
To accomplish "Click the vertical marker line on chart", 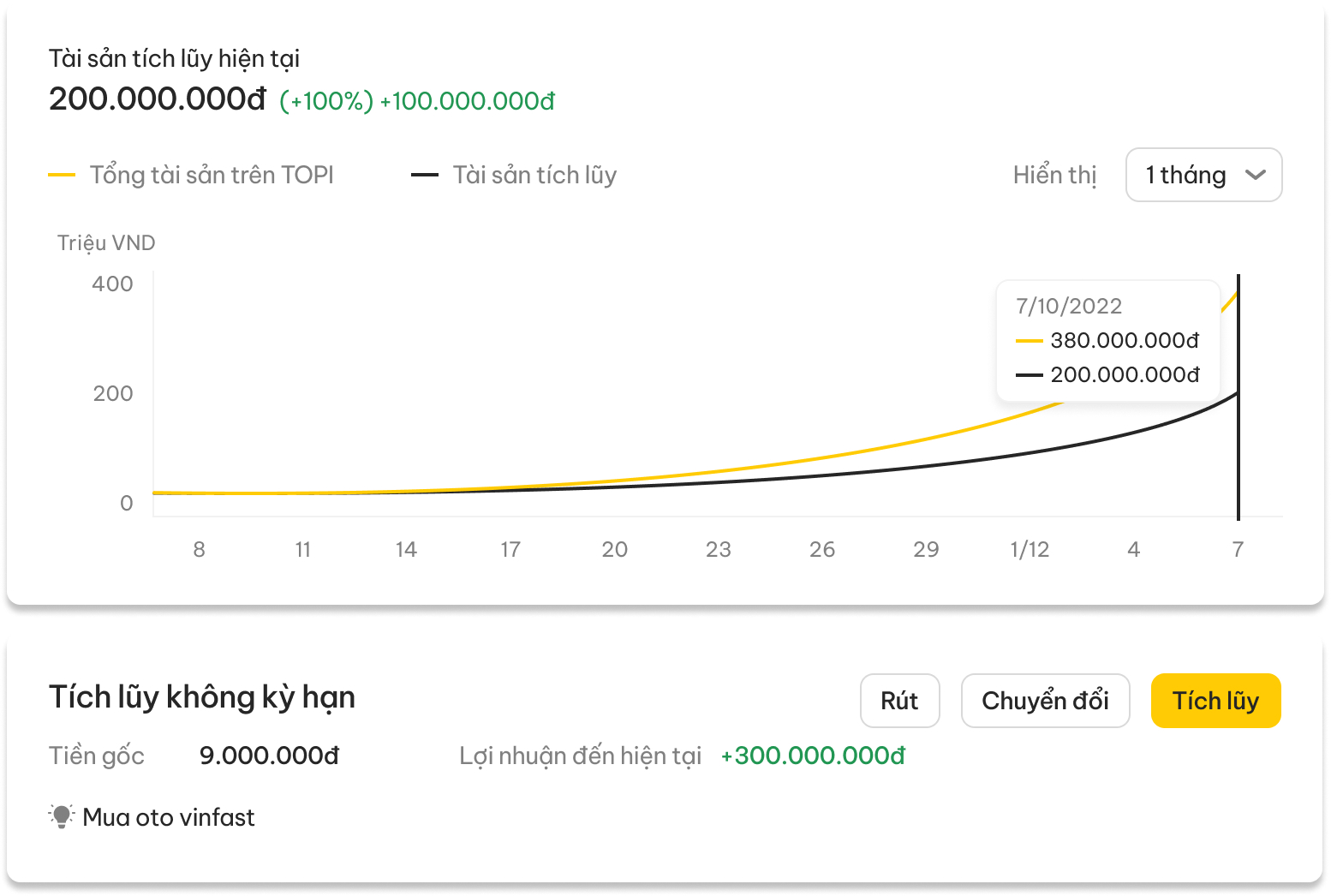I will tap(1238, 463).
